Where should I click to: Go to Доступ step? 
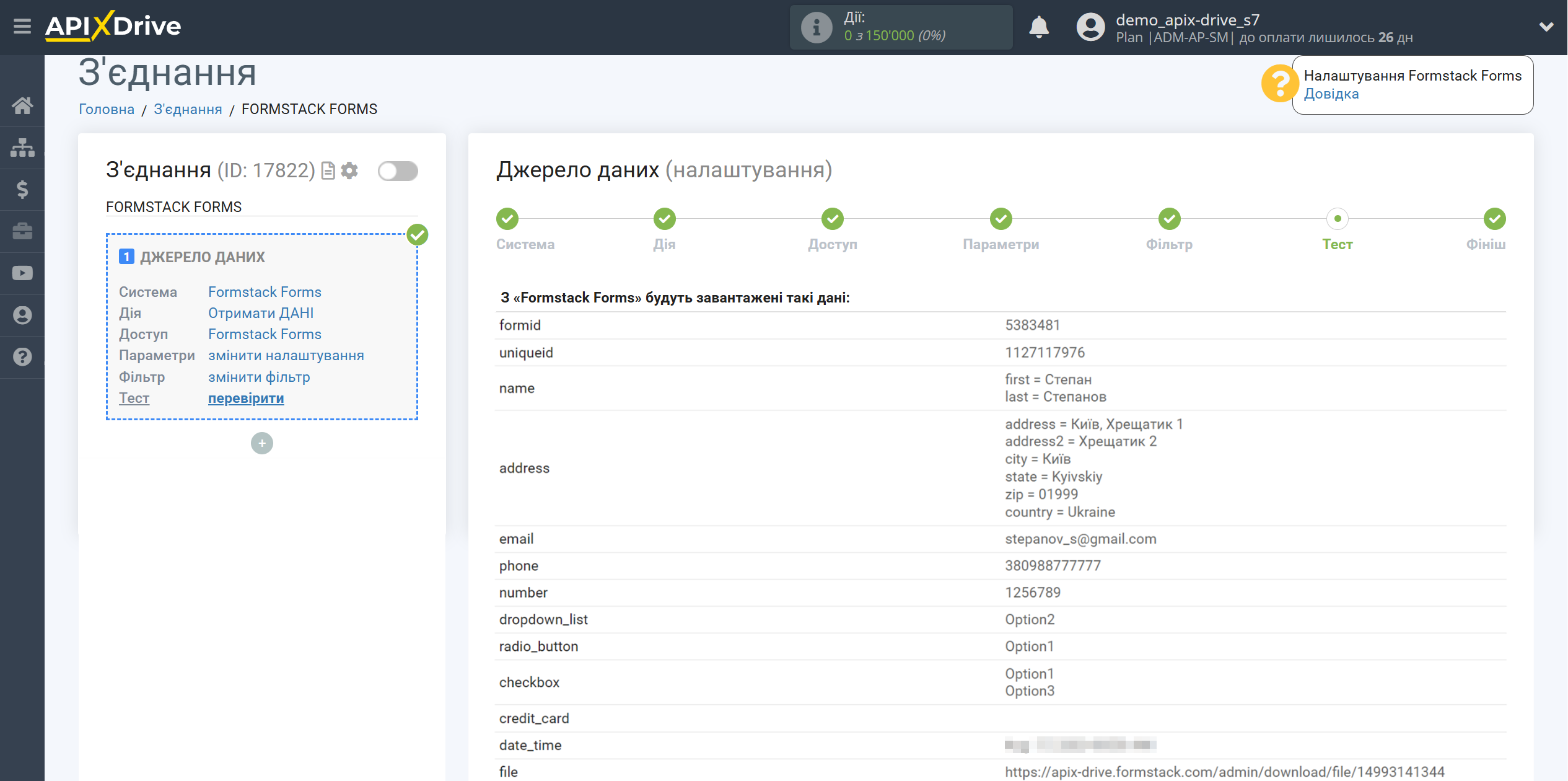coord(833,219)
